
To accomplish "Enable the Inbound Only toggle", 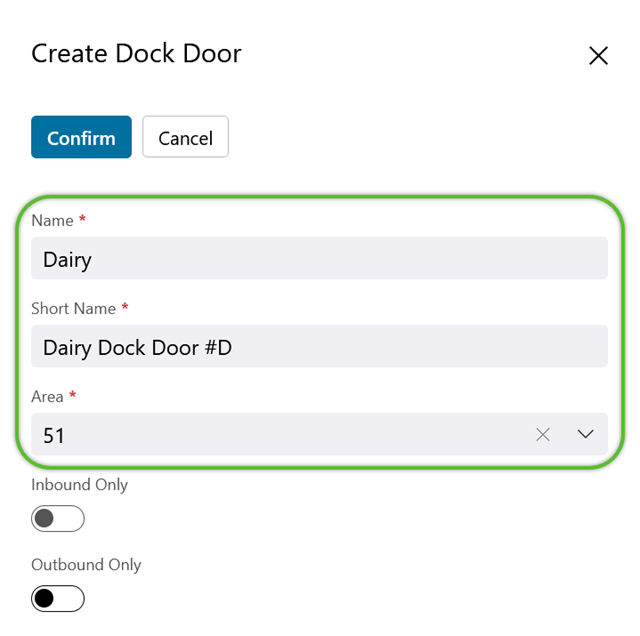I will [58, 519].
